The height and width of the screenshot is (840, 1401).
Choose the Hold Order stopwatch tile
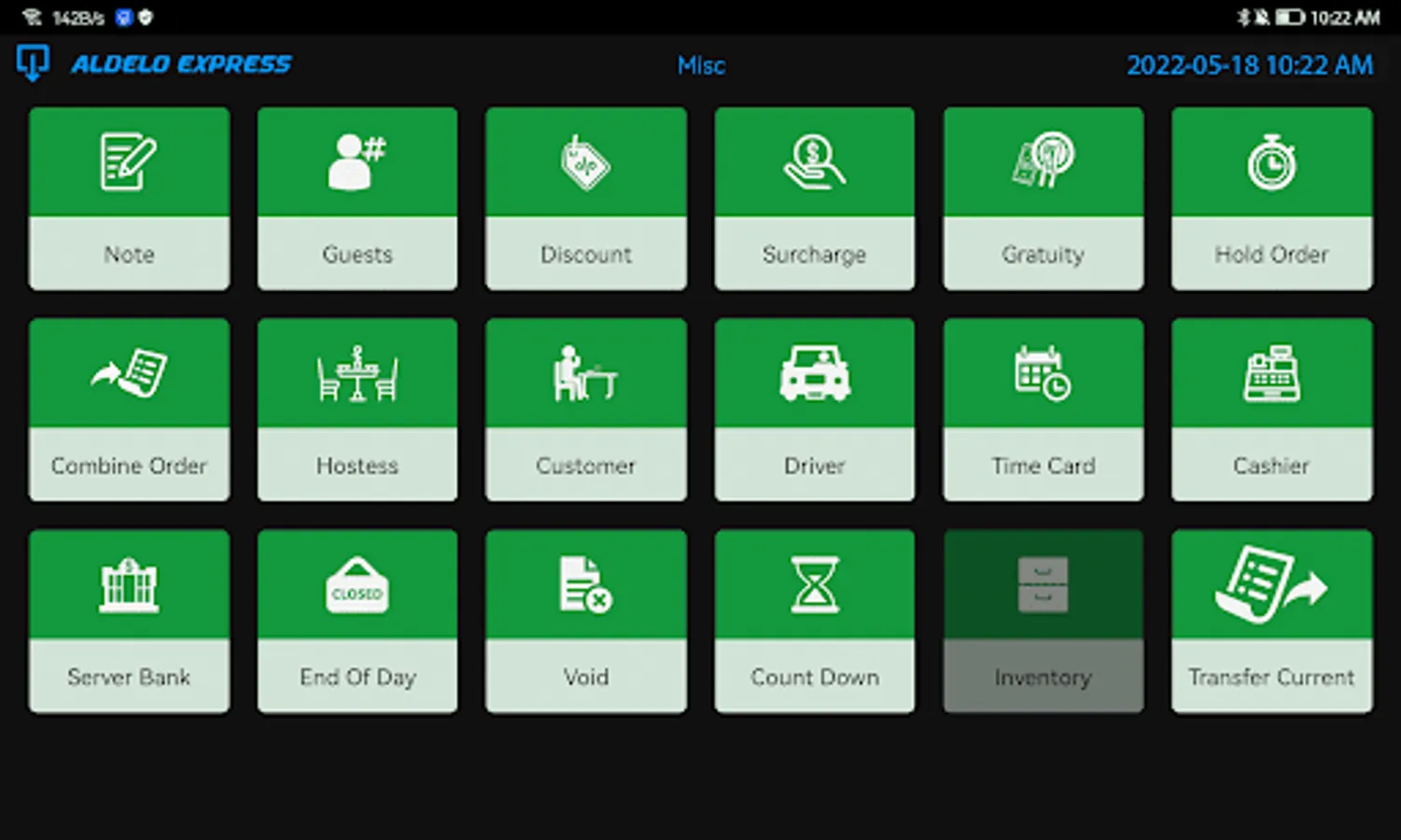[1272, 199]
